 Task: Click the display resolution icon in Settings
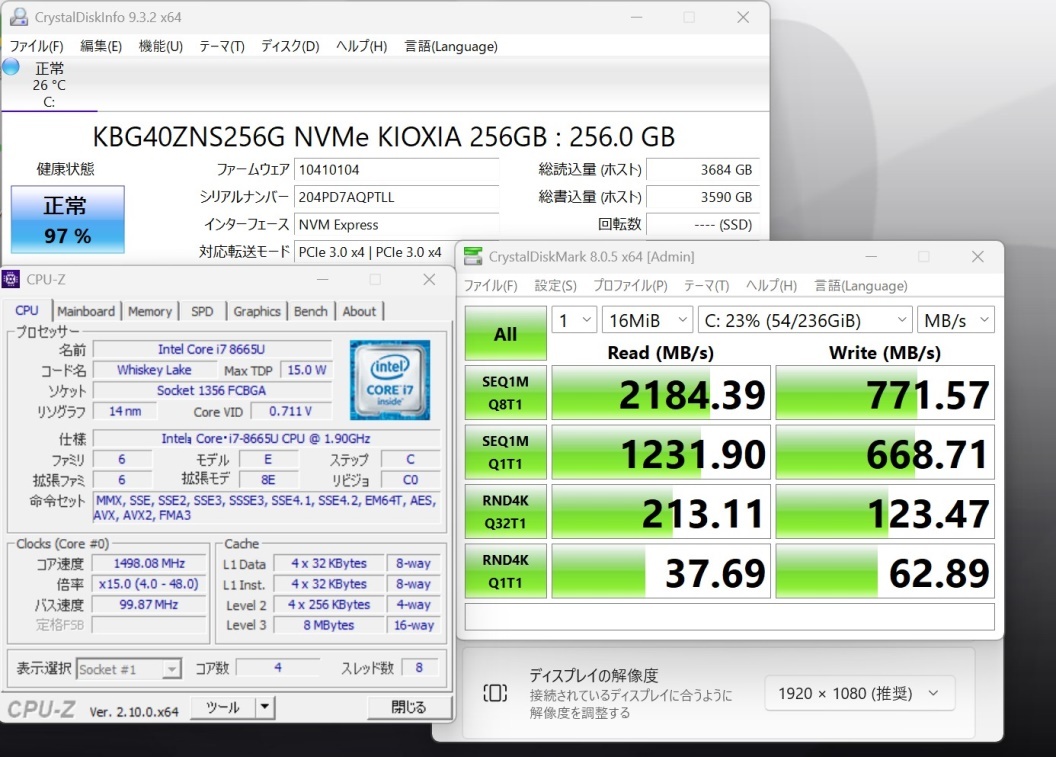(x=495, y=693)
